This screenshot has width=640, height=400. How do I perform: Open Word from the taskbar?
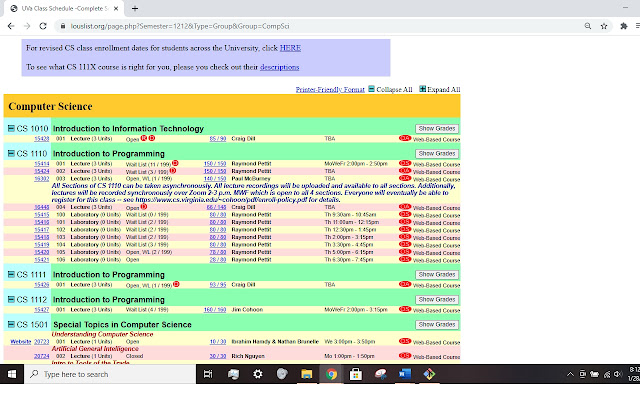405,374
